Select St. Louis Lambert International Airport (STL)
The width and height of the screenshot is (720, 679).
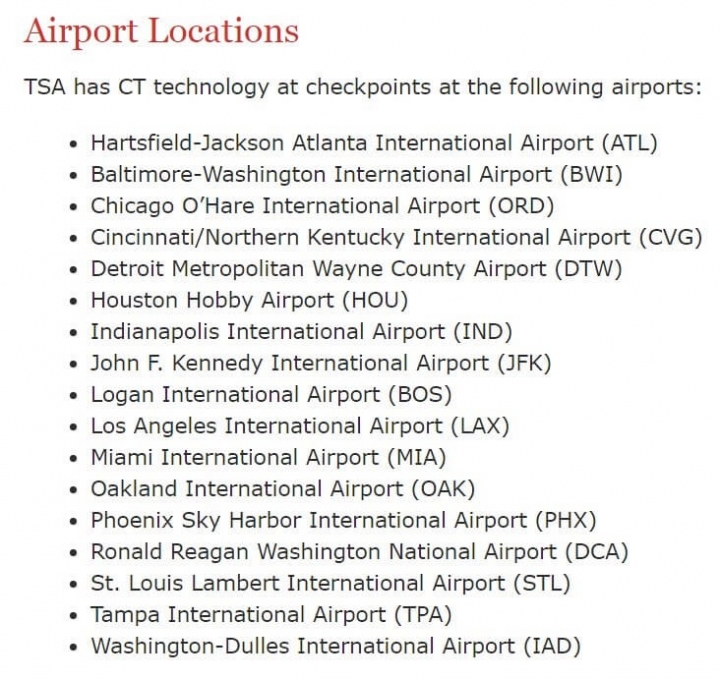(x=330, y=584)
